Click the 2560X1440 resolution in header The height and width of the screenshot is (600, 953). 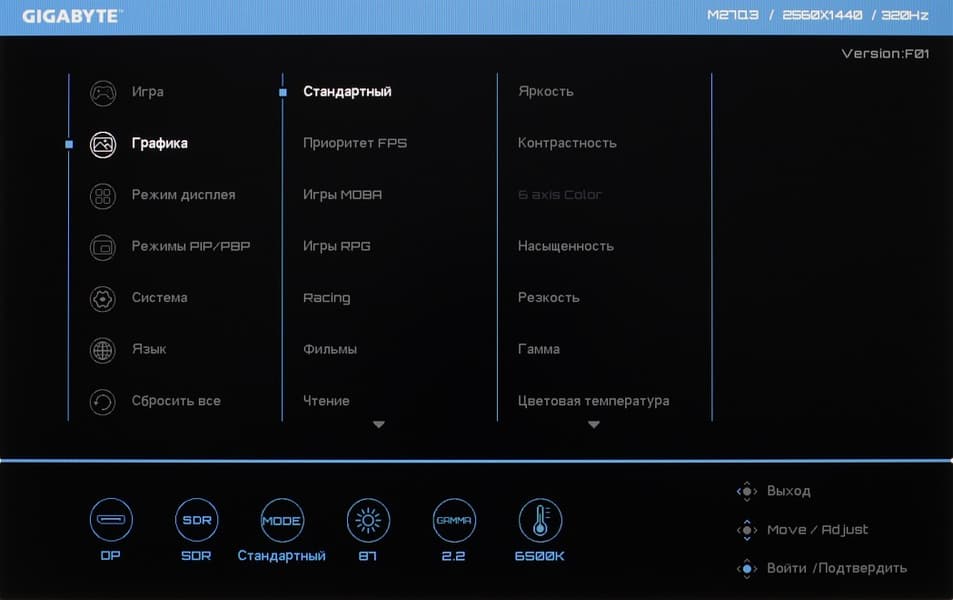click(x=822, y=15)
